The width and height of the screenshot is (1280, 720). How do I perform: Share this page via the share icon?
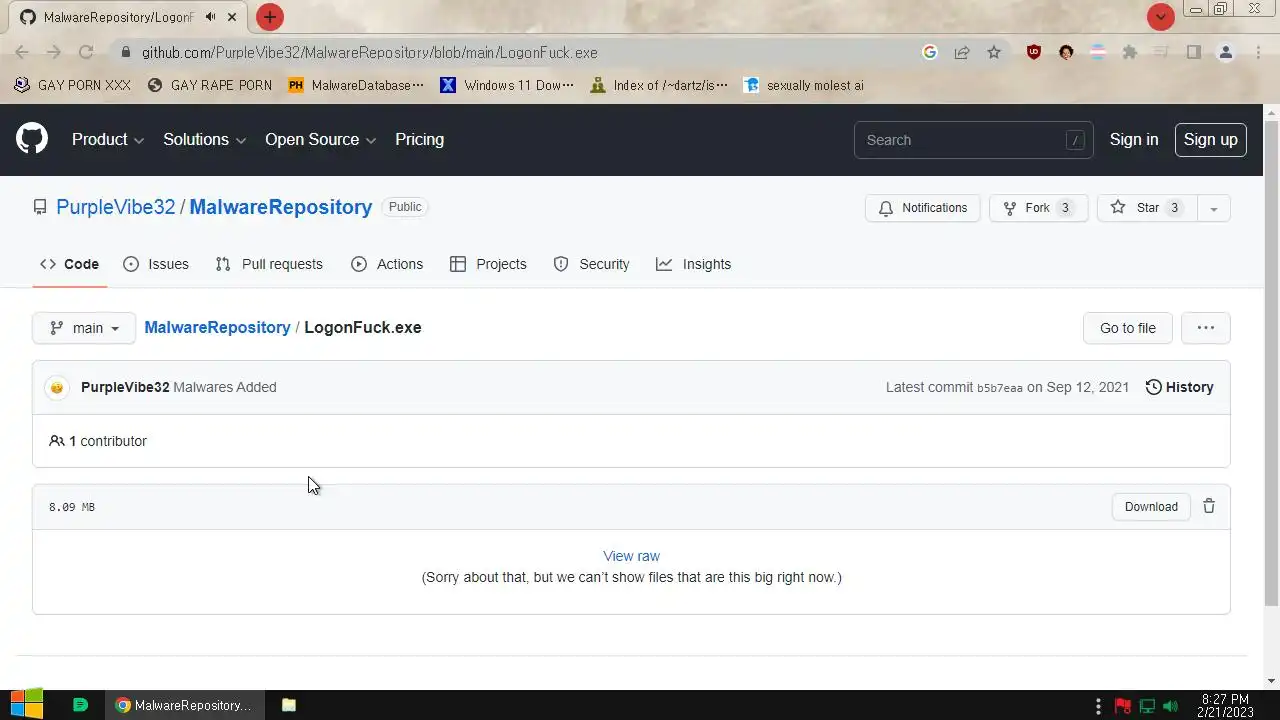[962, 52]
